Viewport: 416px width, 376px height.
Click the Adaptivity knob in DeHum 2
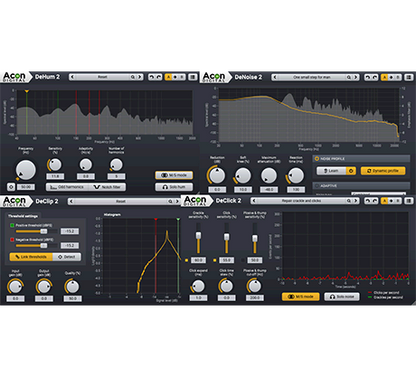(86, 165)
